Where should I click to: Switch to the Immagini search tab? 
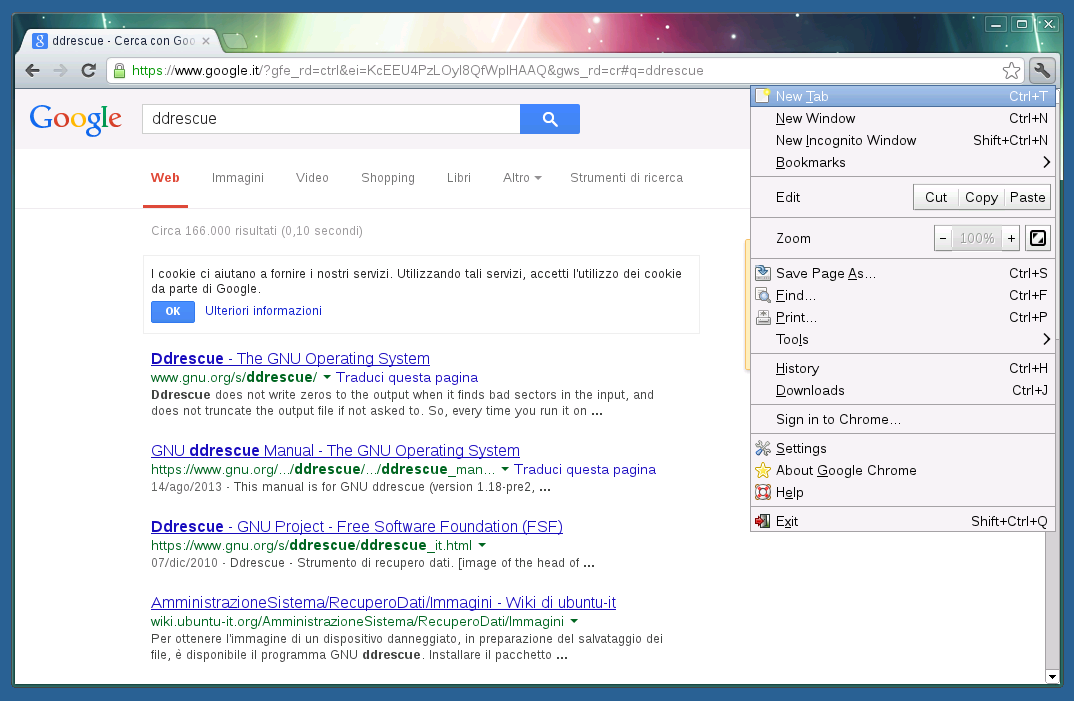(x=238, y=178)
